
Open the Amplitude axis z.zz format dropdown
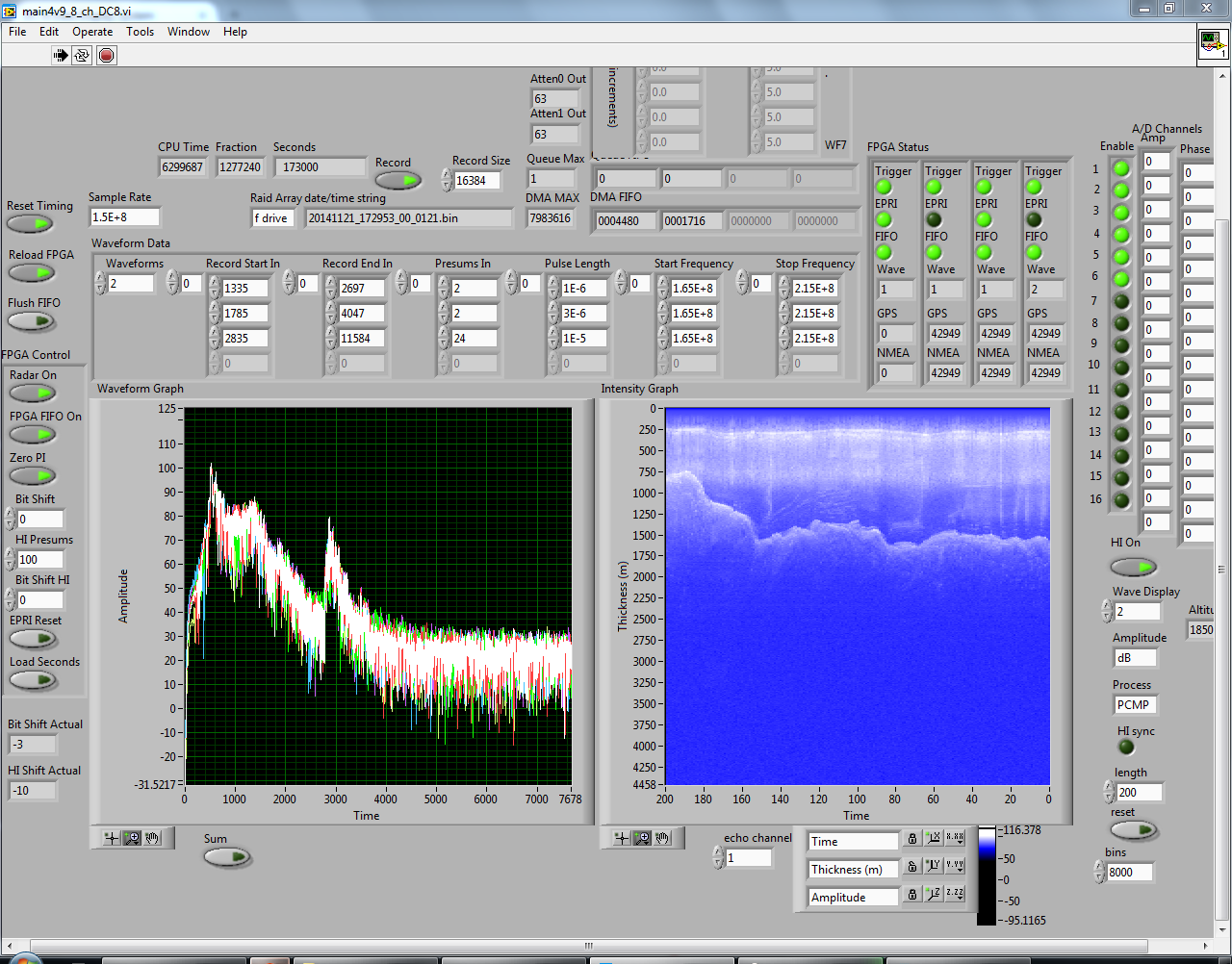click(954, 895)
